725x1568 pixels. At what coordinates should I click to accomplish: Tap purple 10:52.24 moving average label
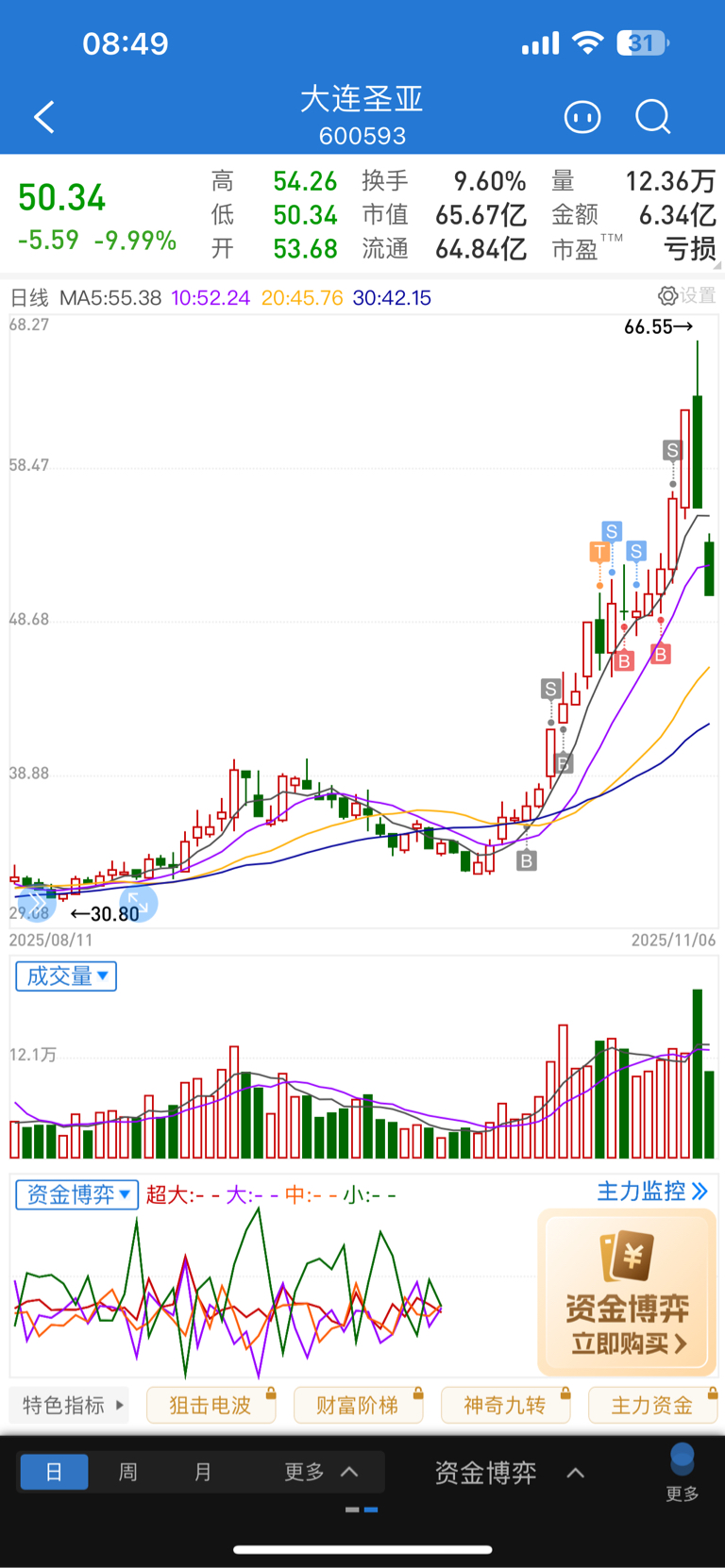pyautogui.click(x=211, y=298)
